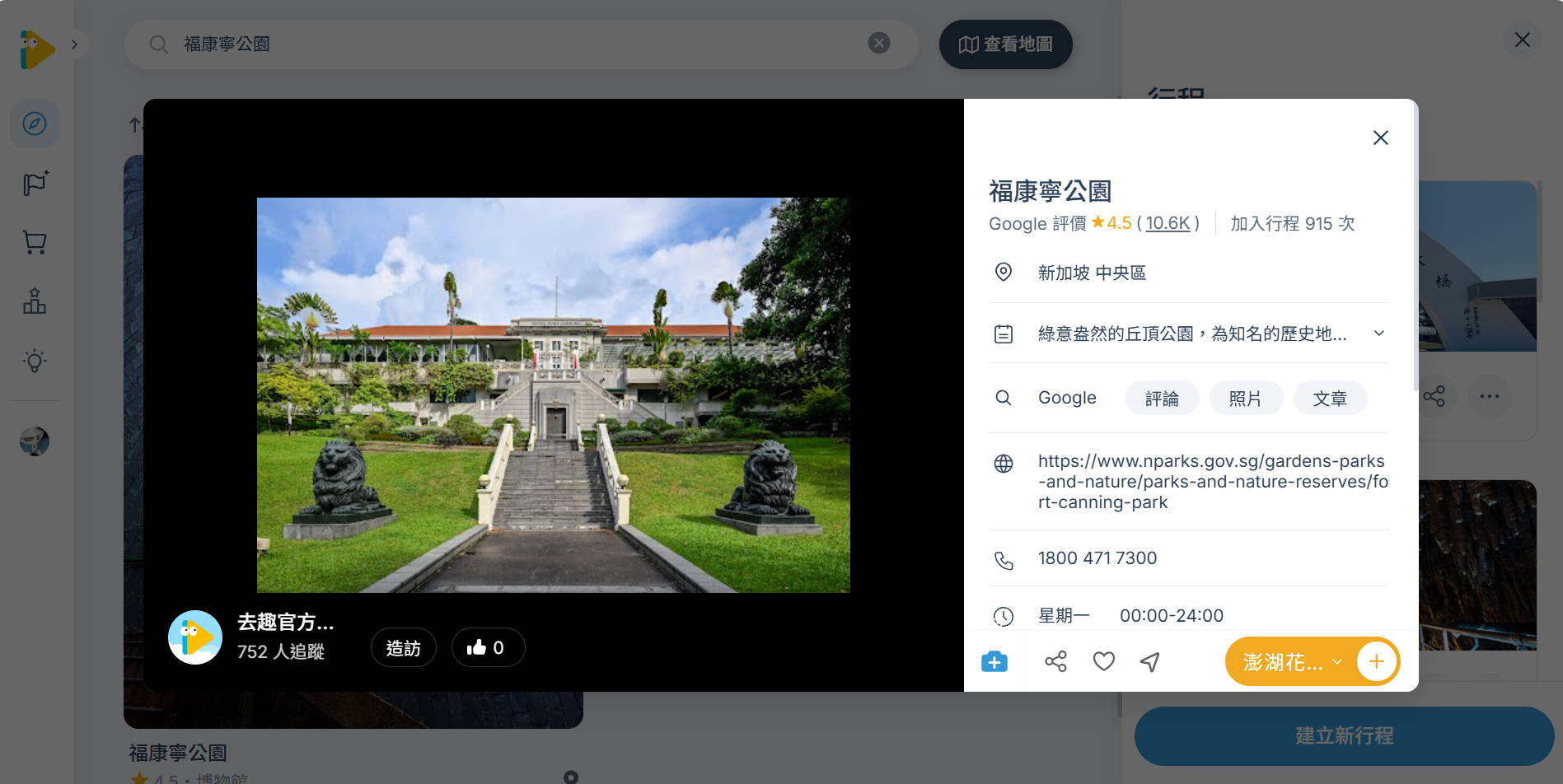
Task: Click the 福康寧公園 result title below the dialog
Action: click(178, 753)
